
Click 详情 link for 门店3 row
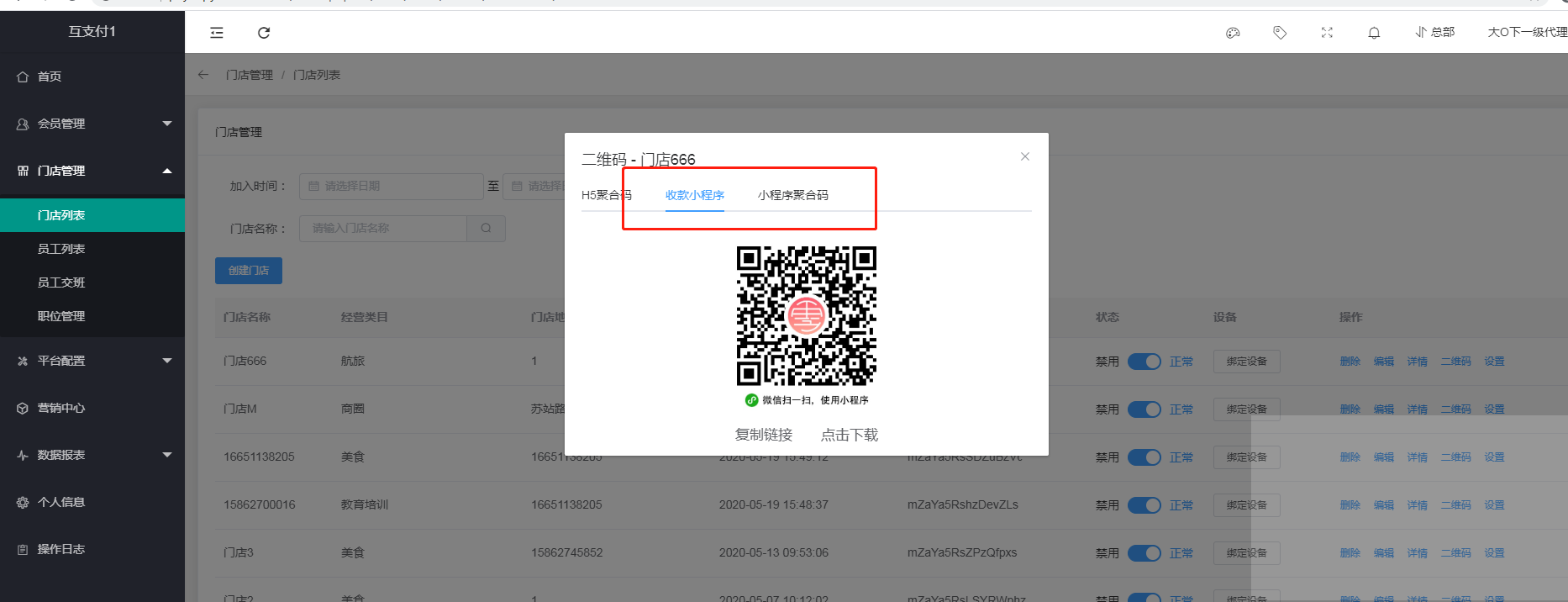[x=1418, y=553]
